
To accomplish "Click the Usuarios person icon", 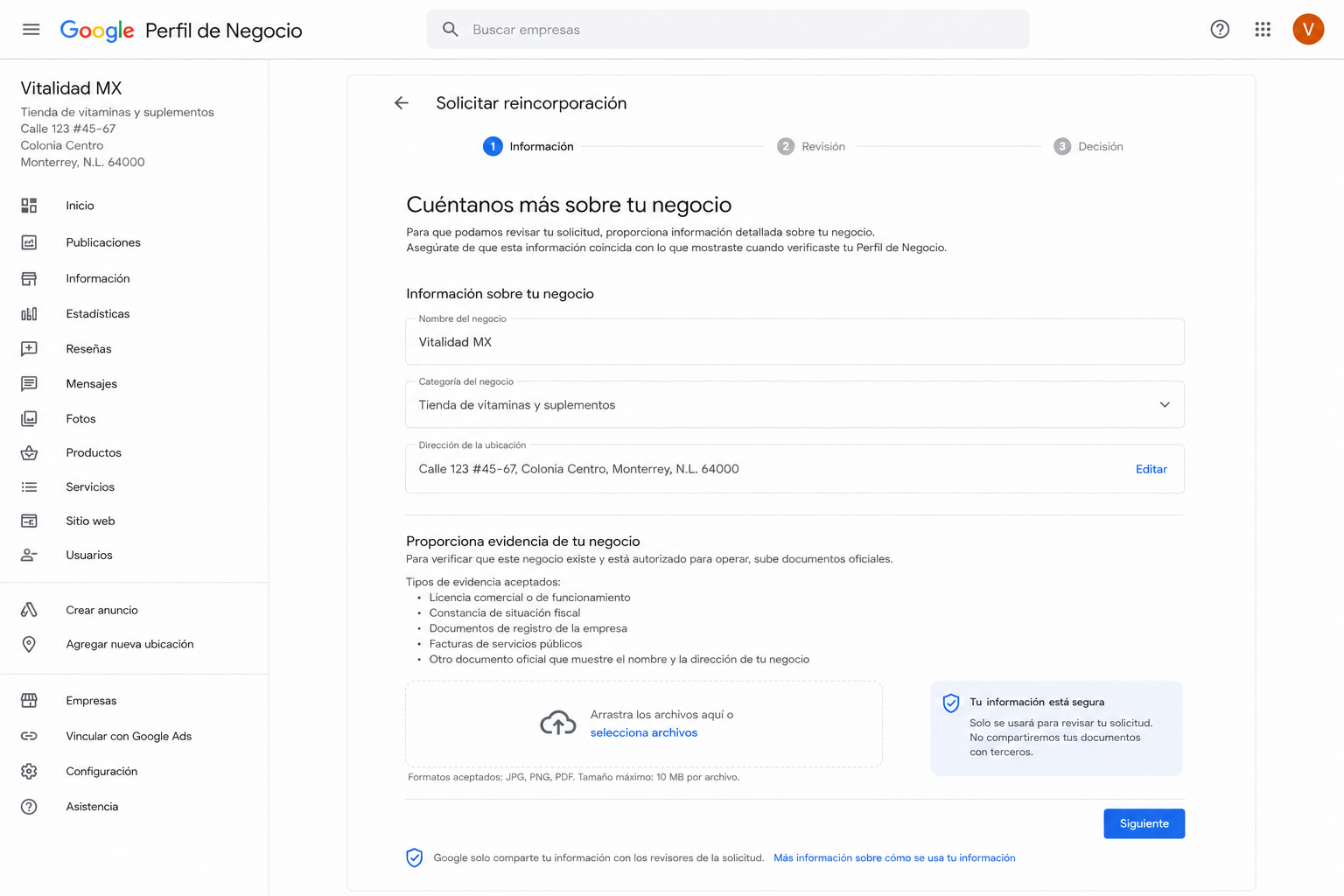I will [29, 555].
